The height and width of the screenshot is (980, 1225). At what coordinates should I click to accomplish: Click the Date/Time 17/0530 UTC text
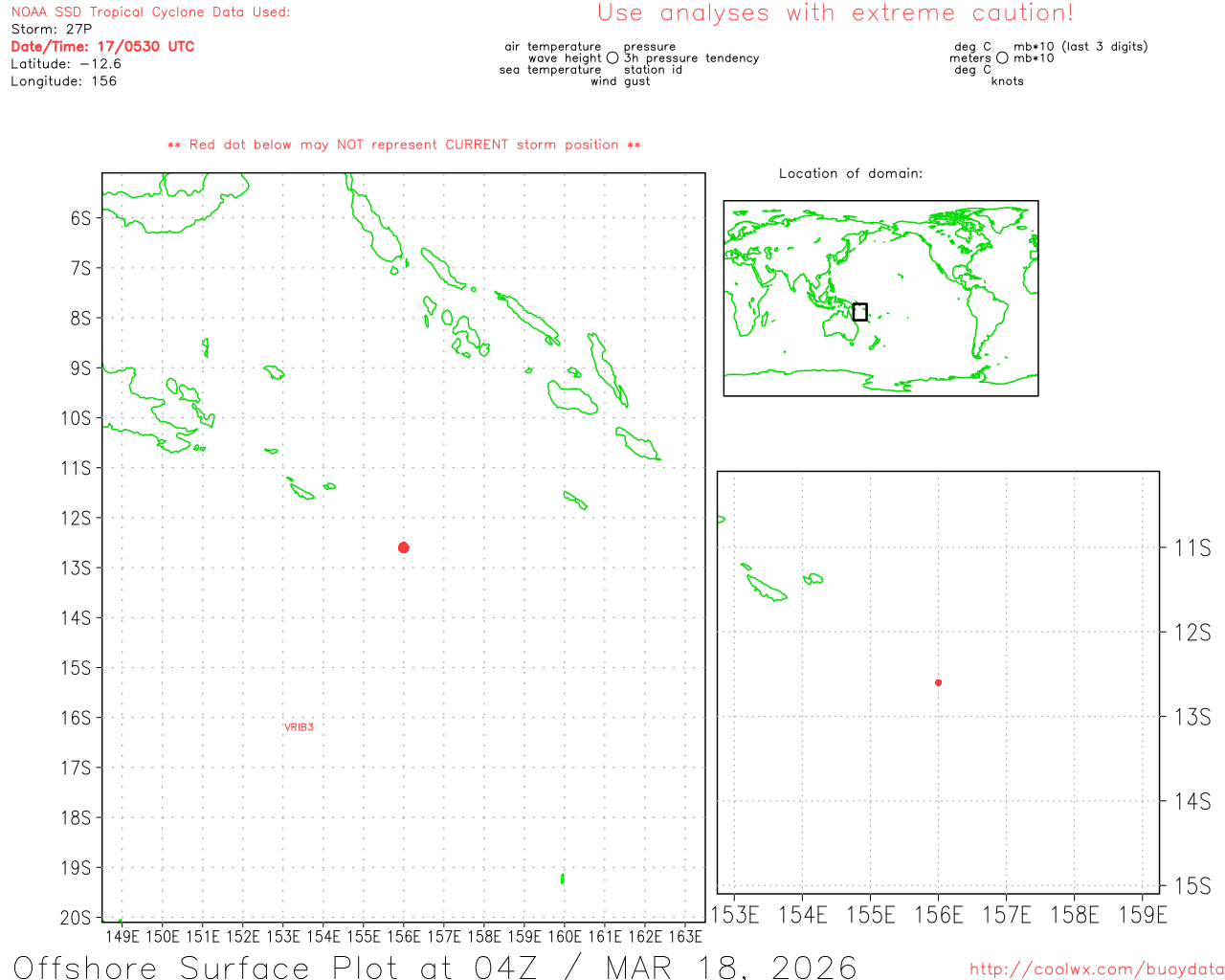(102, 47)
